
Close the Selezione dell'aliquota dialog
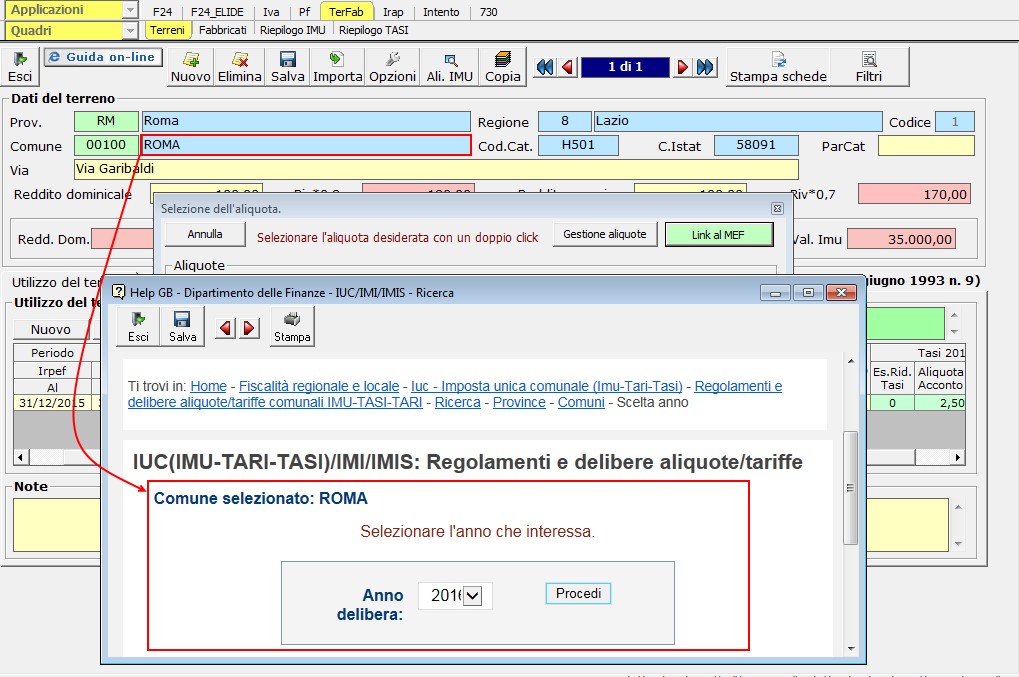tap(777, 209)
